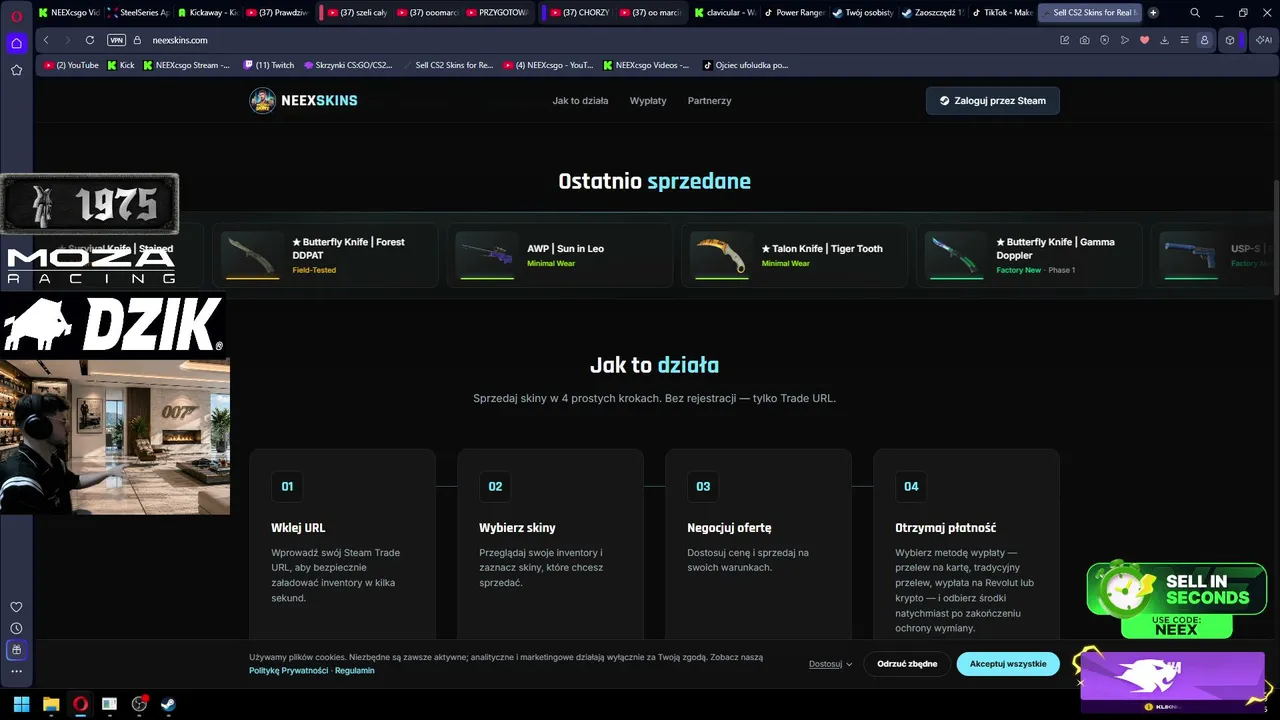Select the Butterfly Knife Gamma Doppler card
Image resolution: width=1280 pixels, height=720 pixels.
coord(1029,255)
